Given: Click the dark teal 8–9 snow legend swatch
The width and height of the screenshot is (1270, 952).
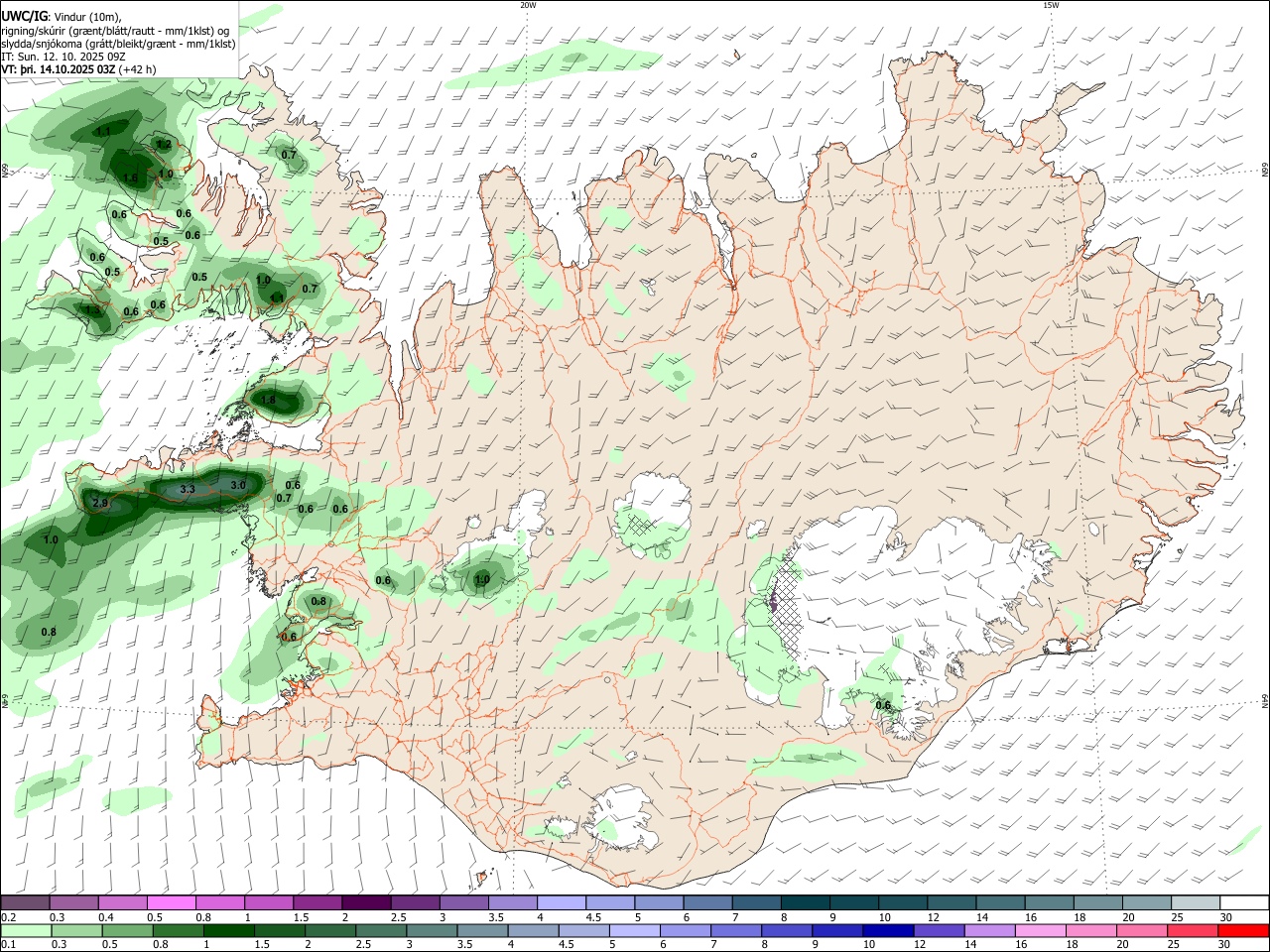Looking at the screenshot, I should coord(804,902).
